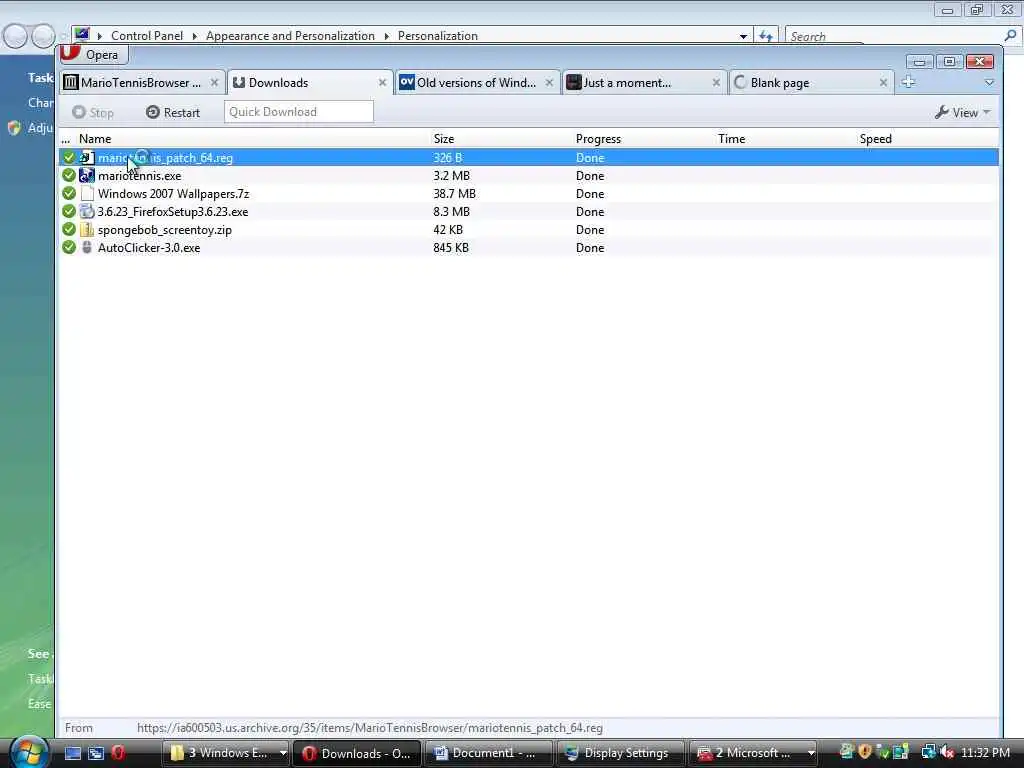Select the mariotennis.exe download

[528, 176]
